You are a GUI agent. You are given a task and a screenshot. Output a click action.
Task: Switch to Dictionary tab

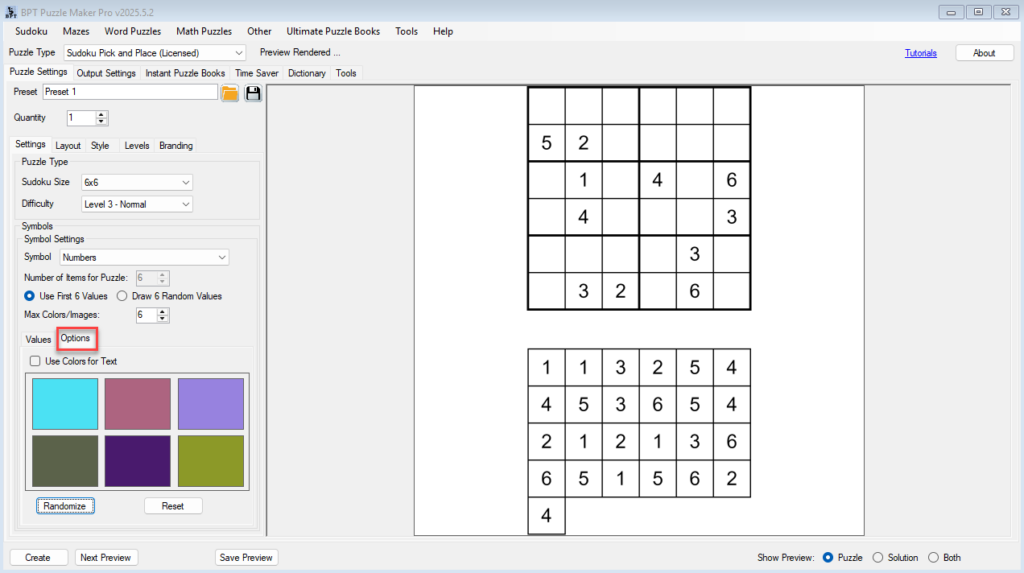click(307, 73)
